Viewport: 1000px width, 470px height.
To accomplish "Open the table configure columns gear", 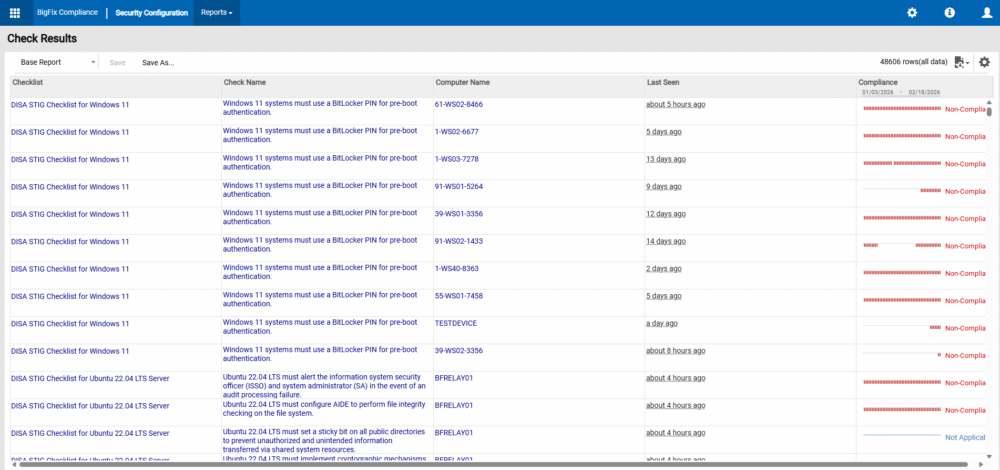I will 985,62.
